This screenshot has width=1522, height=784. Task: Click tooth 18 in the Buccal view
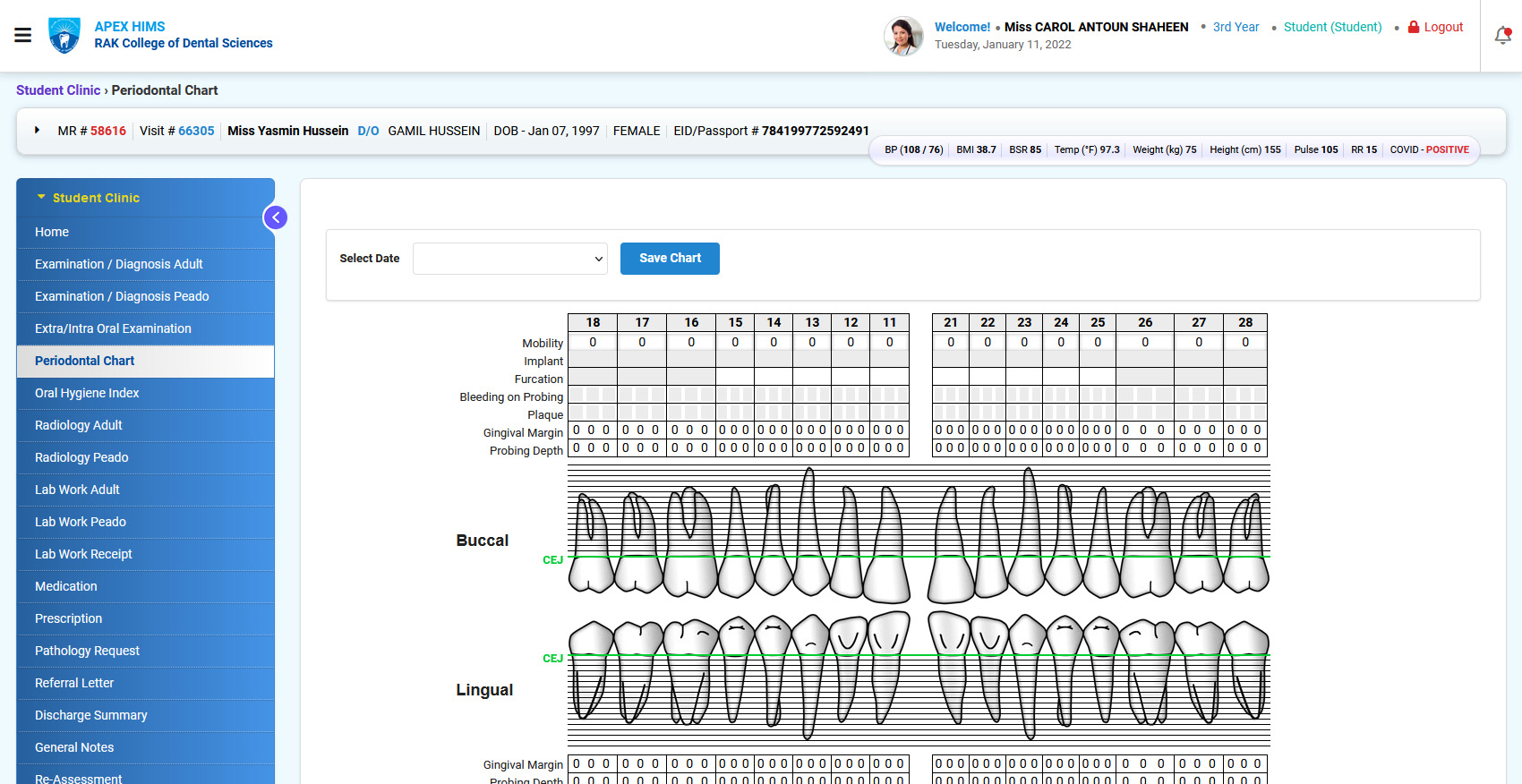591,542
